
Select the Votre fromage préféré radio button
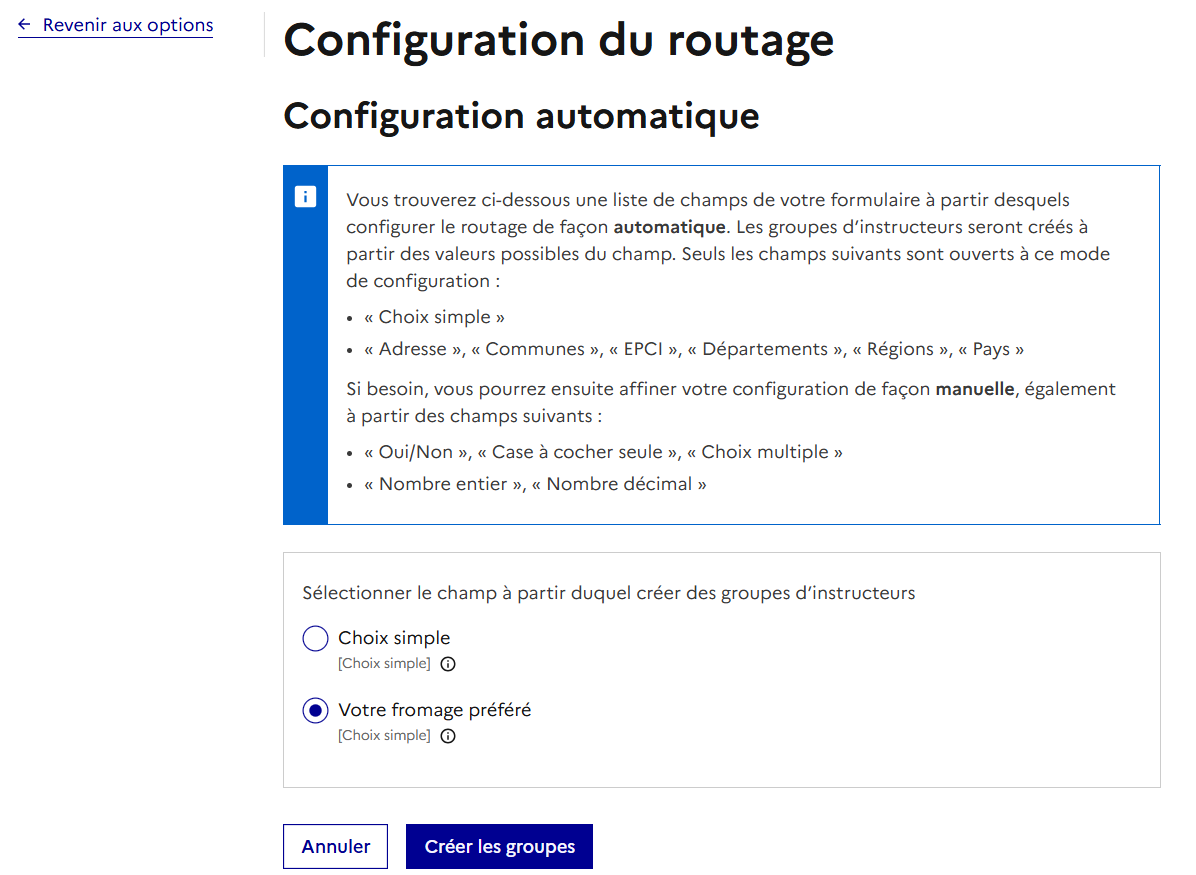[315, 711]
